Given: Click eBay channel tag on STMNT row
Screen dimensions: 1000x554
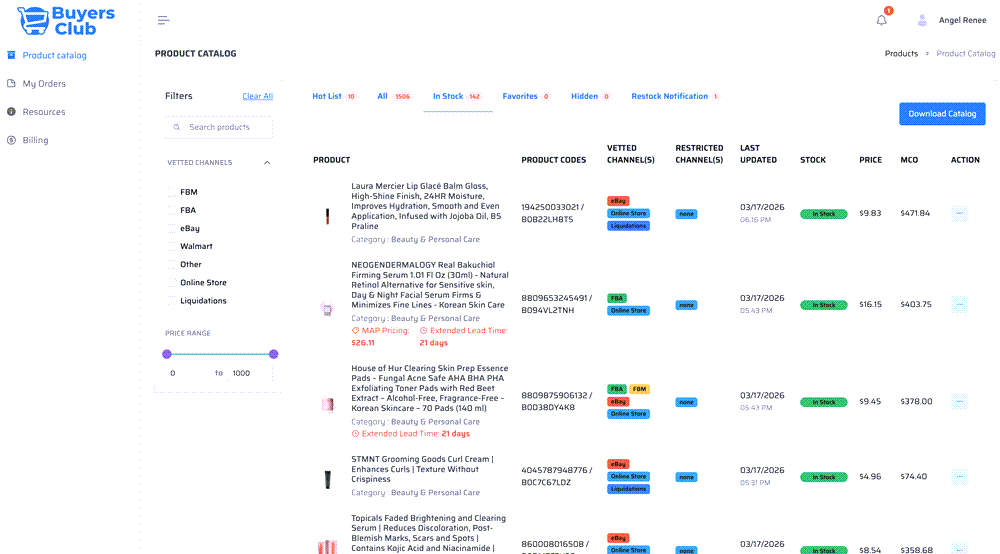Looking at the screenshot, I should point(618,464).
